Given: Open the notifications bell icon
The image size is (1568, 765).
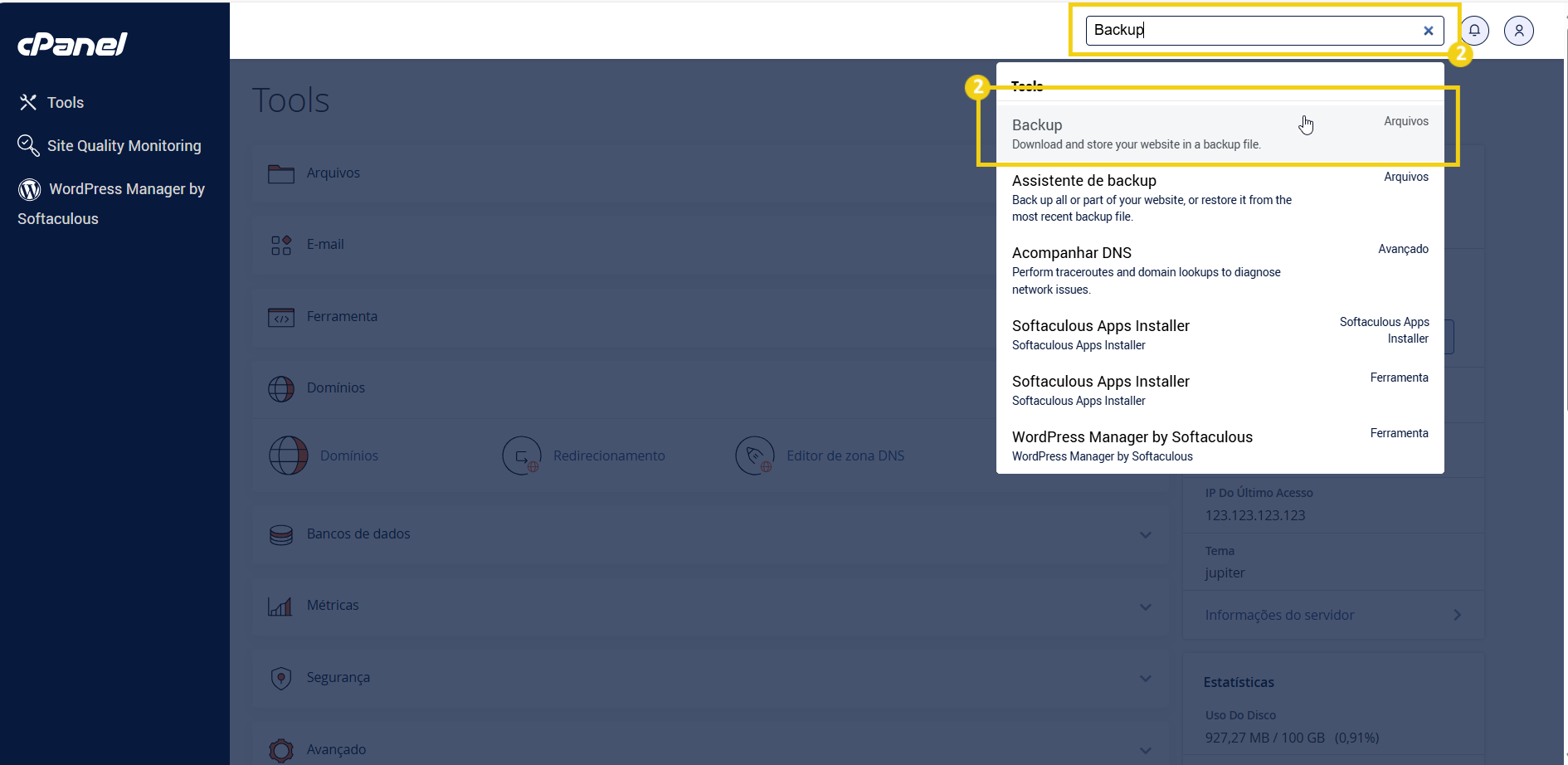Looking at the screenshot, I should coord(1474,31).
